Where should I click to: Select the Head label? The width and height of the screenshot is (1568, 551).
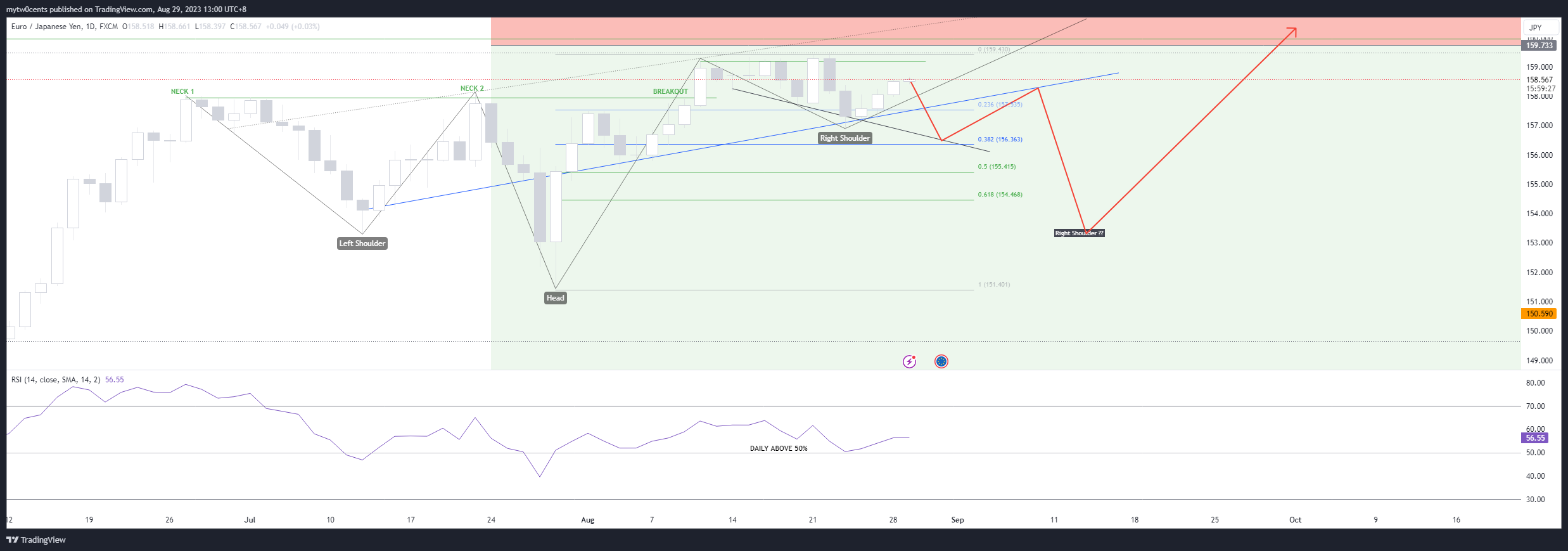556,298
